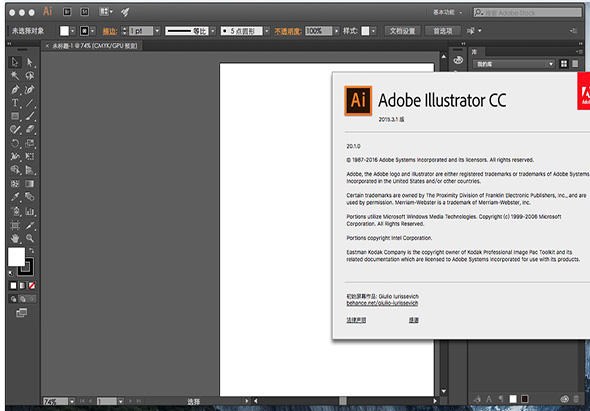This screenshot has width=590, height=411.
Task: Select the Pen tool
Action: click(x=15, y=90)
